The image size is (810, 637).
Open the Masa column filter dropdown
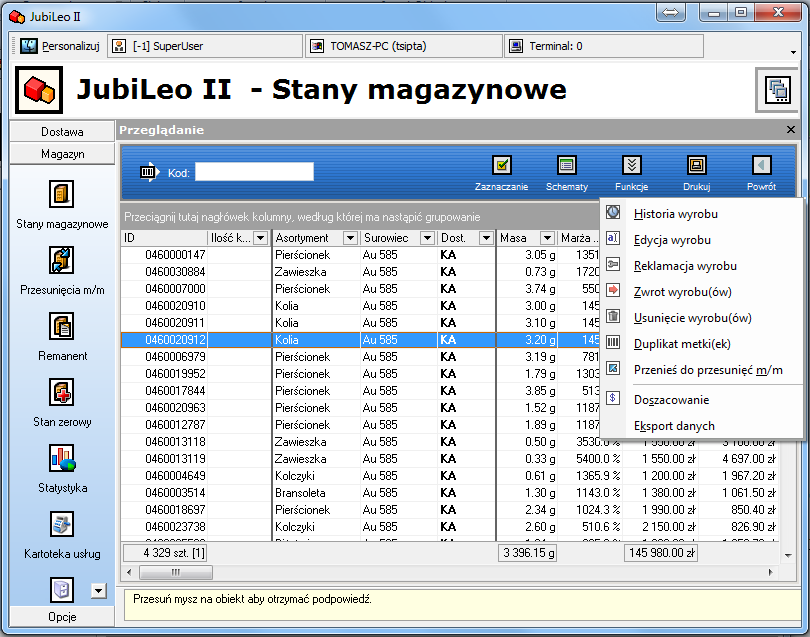click(547, 238)
